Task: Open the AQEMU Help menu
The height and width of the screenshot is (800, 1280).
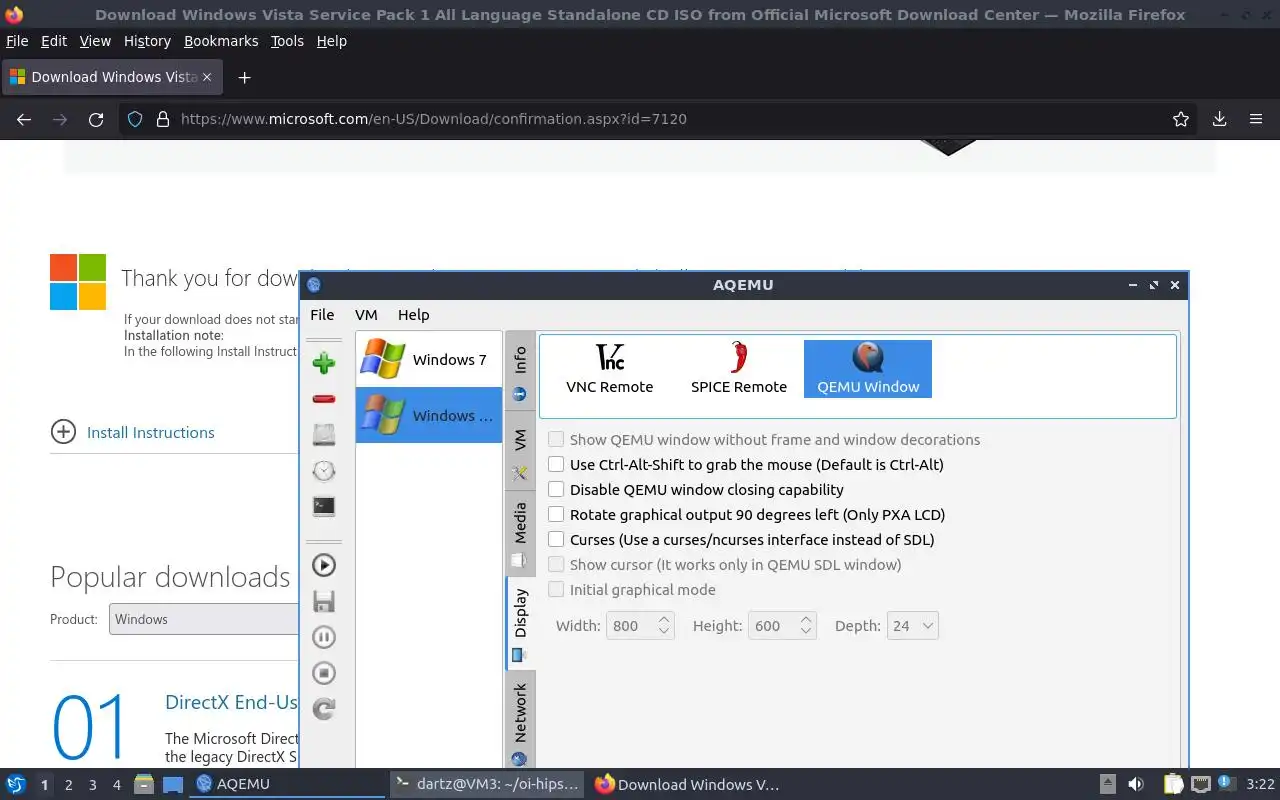Action: [x=413, y=314]
